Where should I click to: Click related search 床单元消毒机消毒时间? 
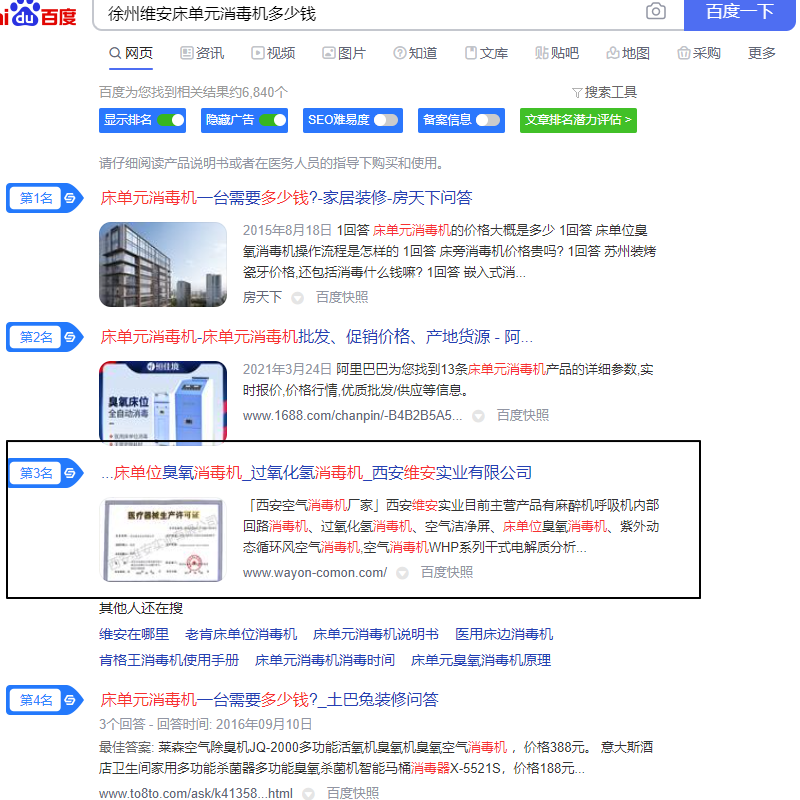pos(325,661)
